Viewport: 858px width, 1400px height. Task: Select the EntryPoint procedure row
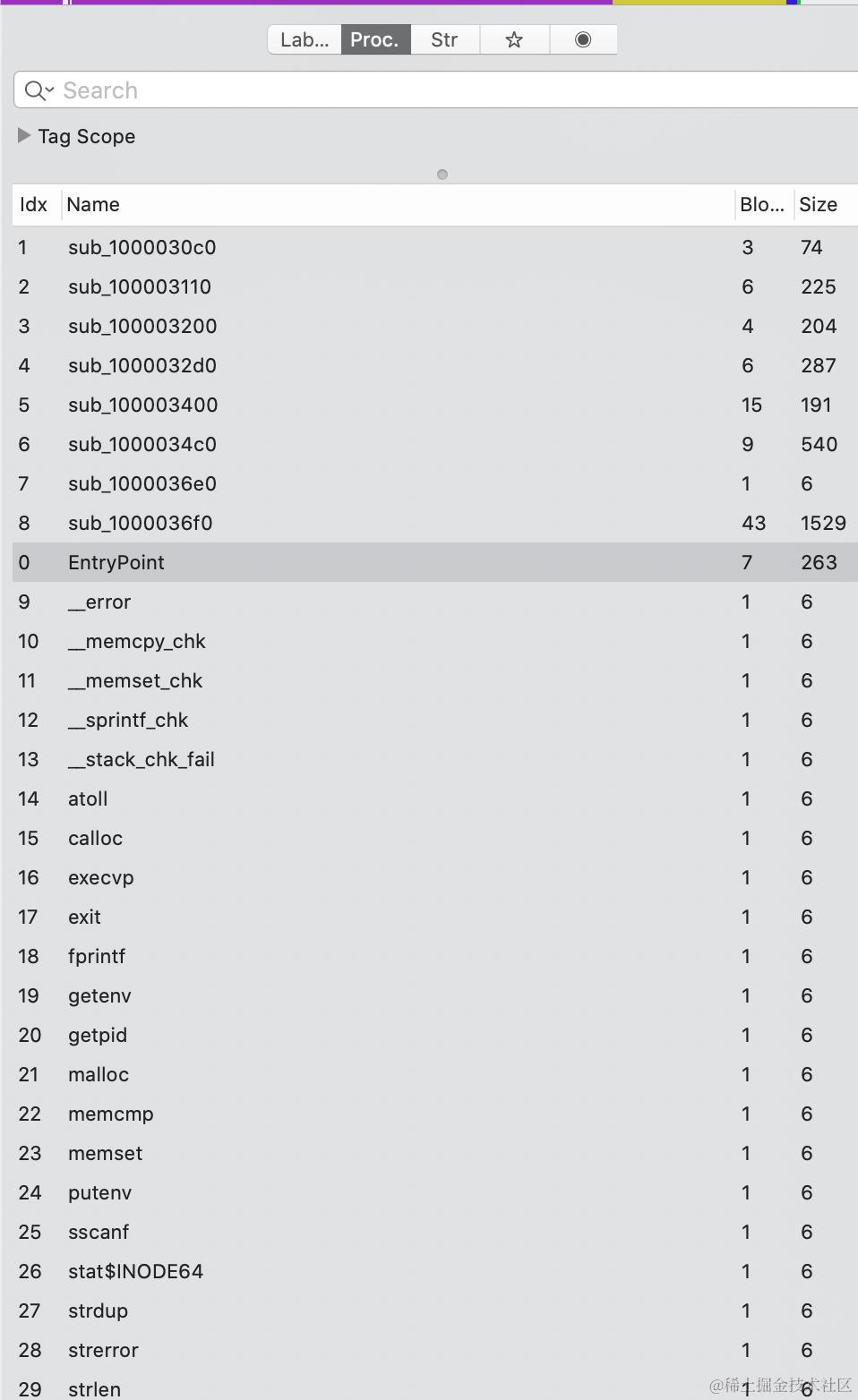[x=435, y=562]
